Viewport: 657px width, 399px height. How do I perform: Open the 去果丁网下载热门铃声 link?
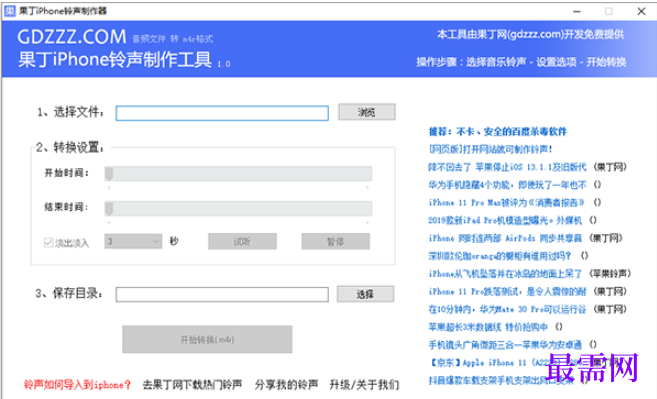(192, 384)
